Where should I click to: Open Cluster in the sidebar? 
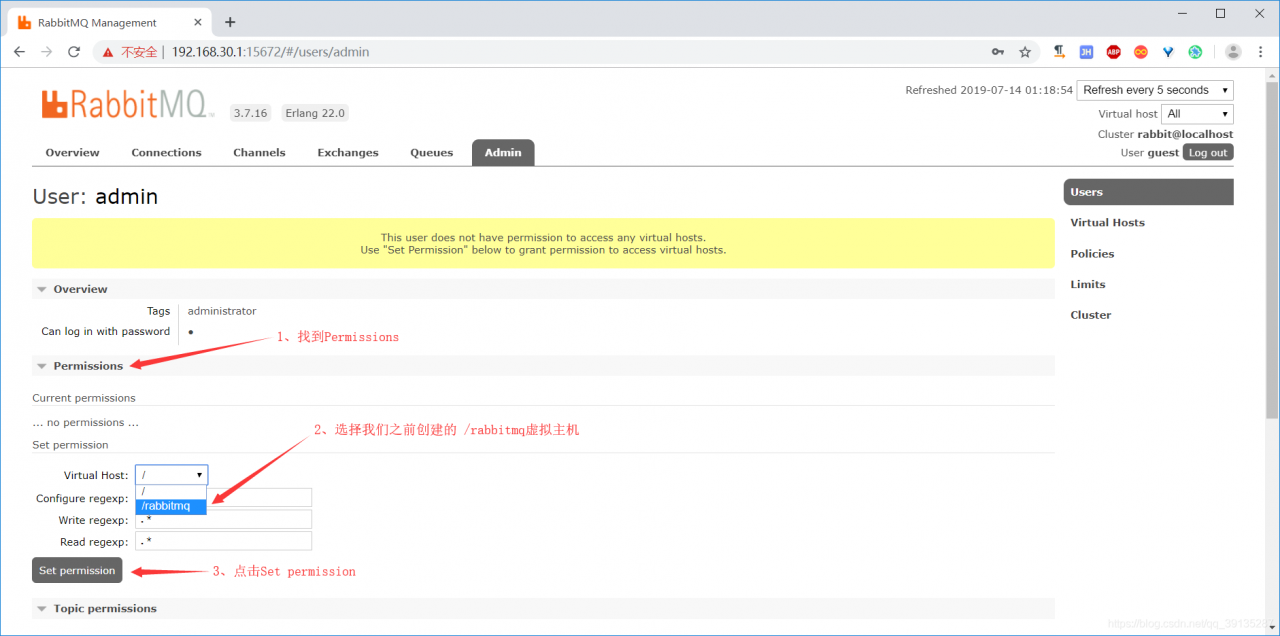click(1091, 315)
